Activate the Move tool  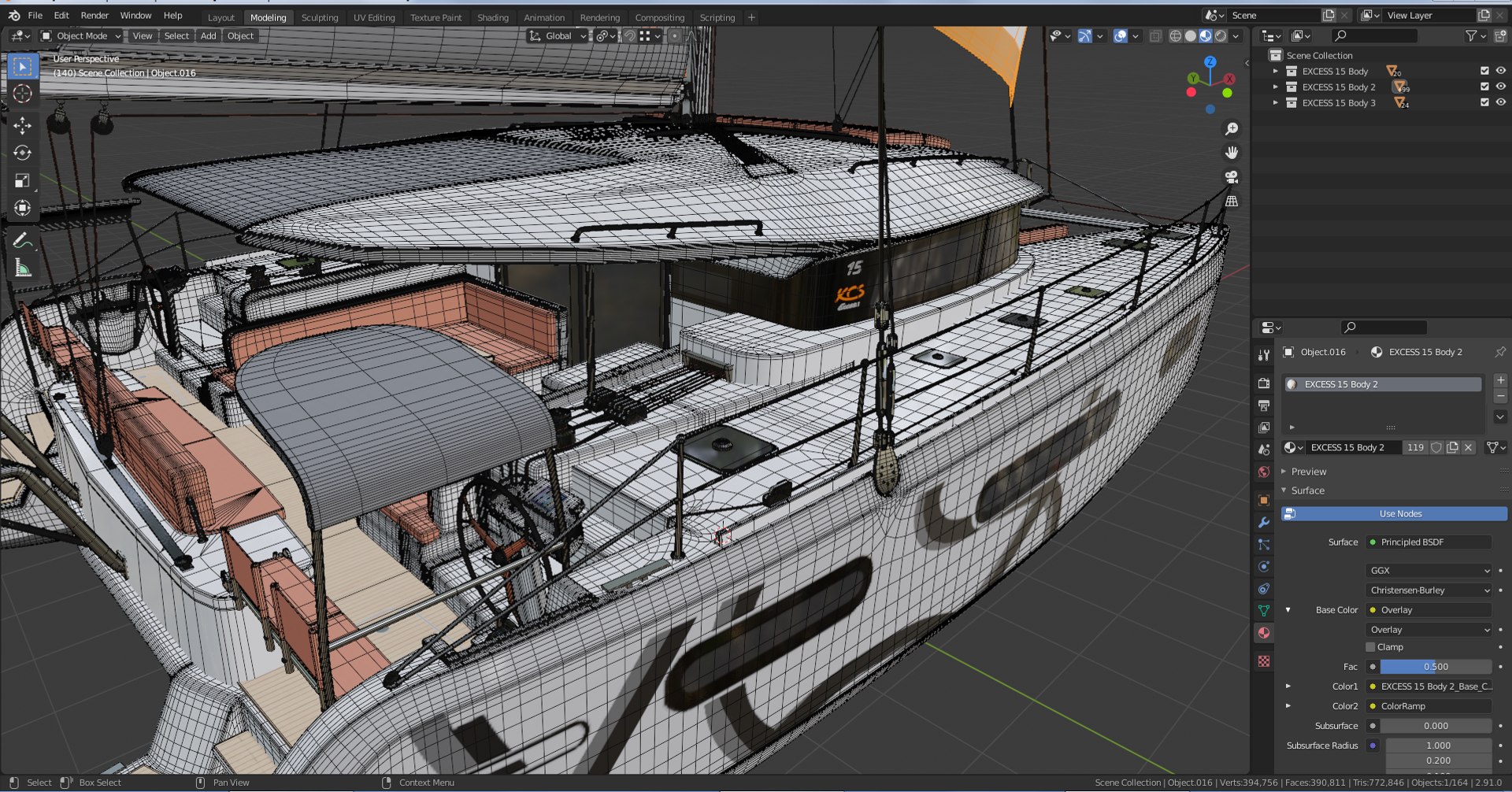[22, 125]
